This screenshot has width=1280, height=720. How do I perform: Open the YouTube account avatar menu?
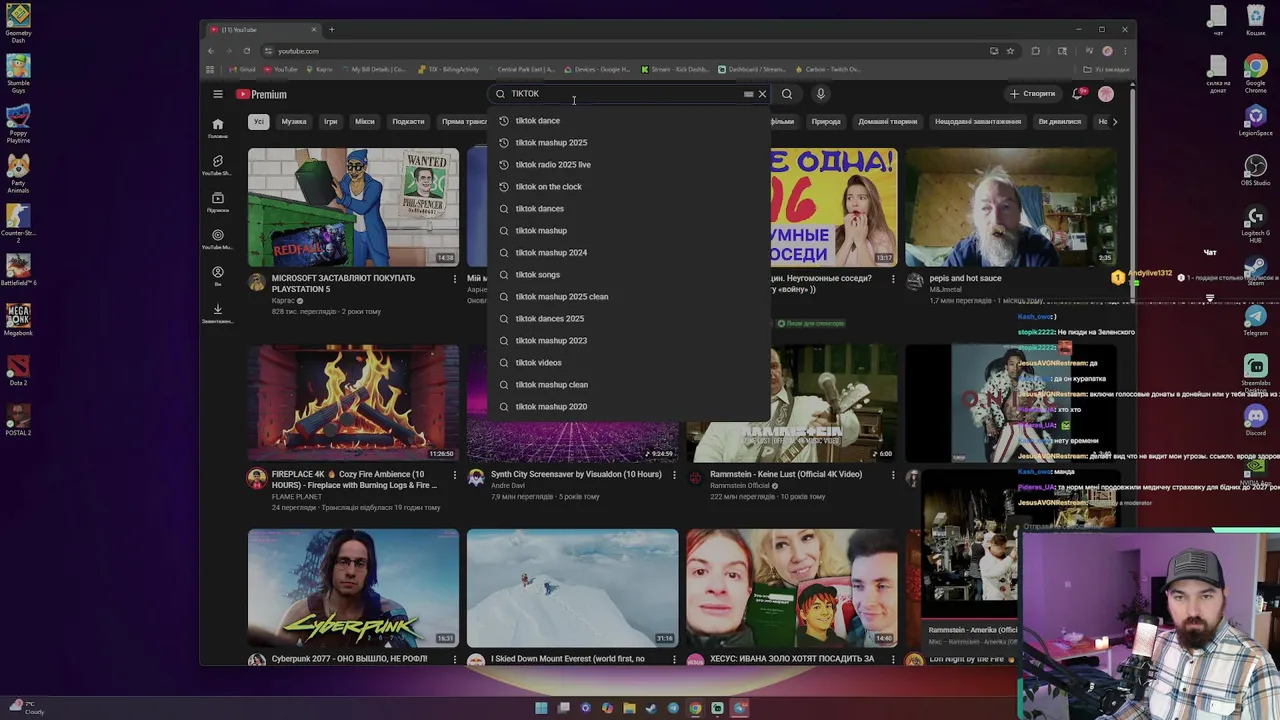1105,94
